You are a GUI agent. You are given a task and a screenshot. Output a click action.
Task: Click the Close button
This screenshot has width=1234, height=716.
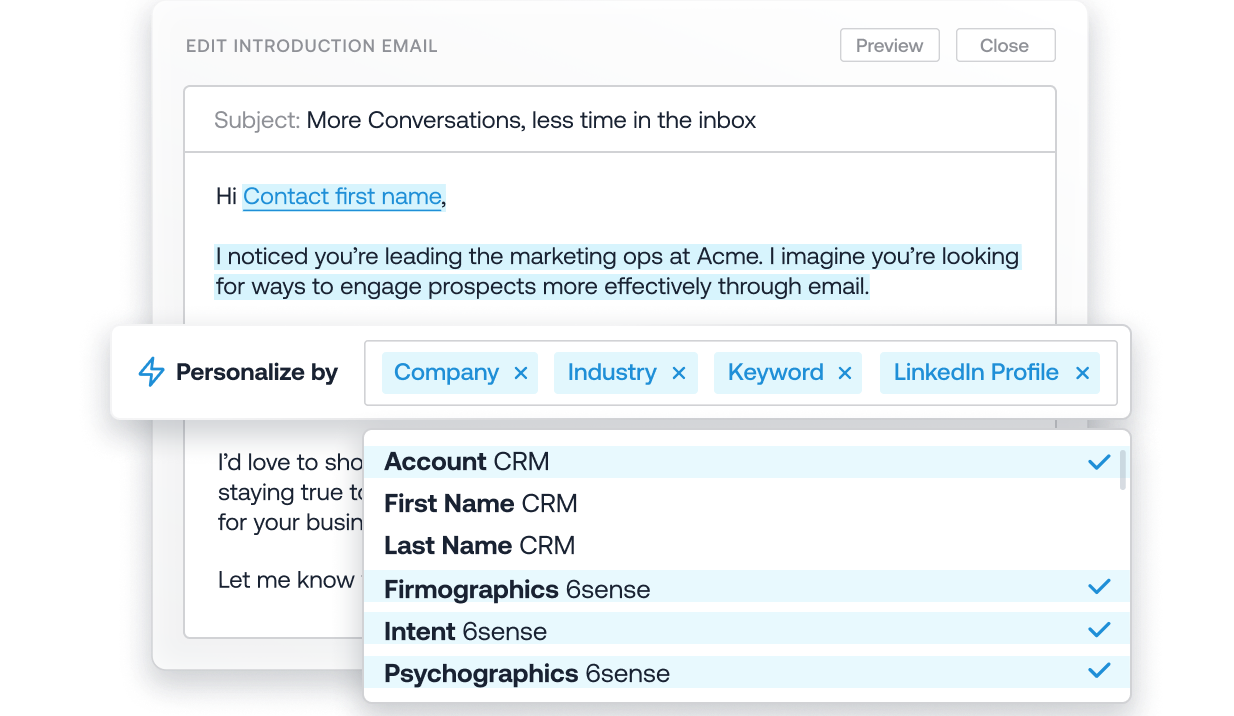[x=1005, y=46]
